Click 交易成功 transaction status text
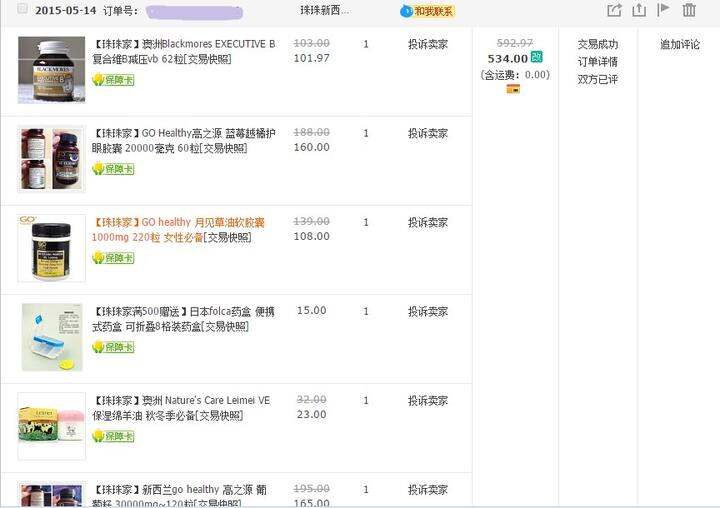Viewport: 720px width, 508px height. coord(597,45)
